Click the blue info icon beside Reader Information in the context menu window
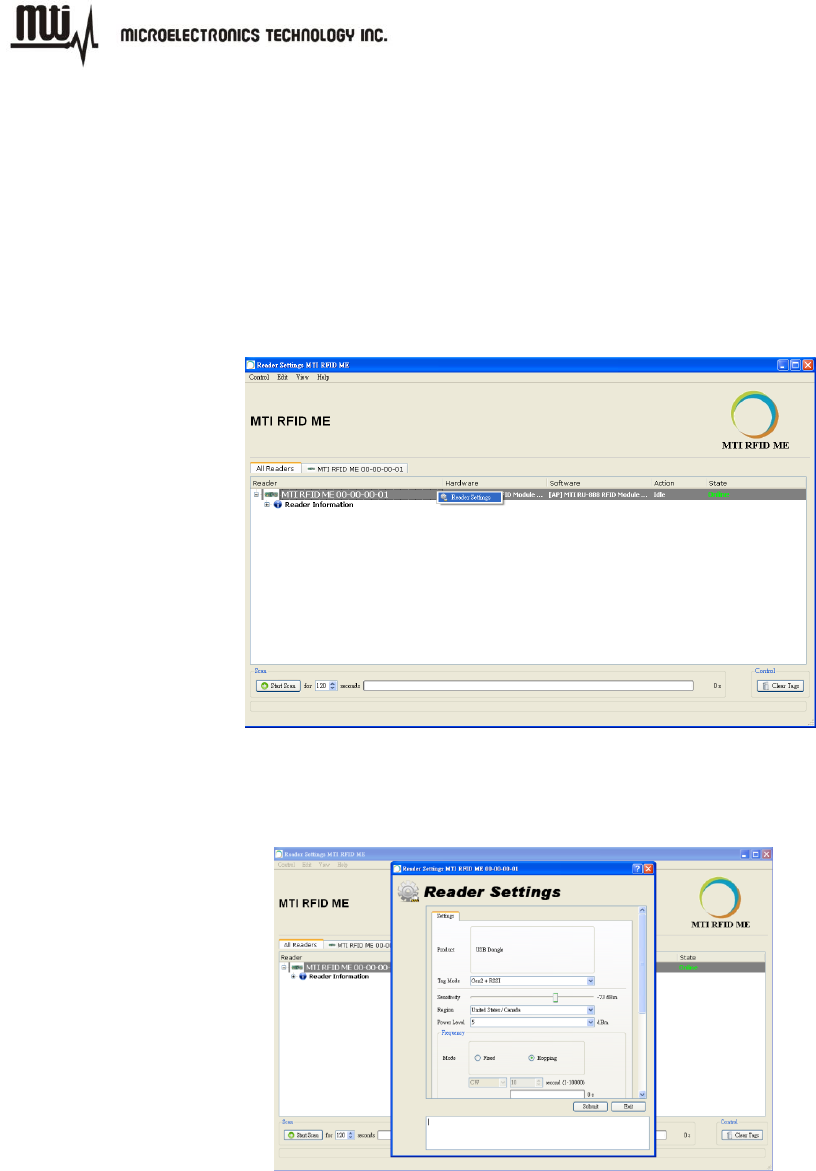Image resolution: width=816 pixels, height=1171 pixels. coord(278,505)
